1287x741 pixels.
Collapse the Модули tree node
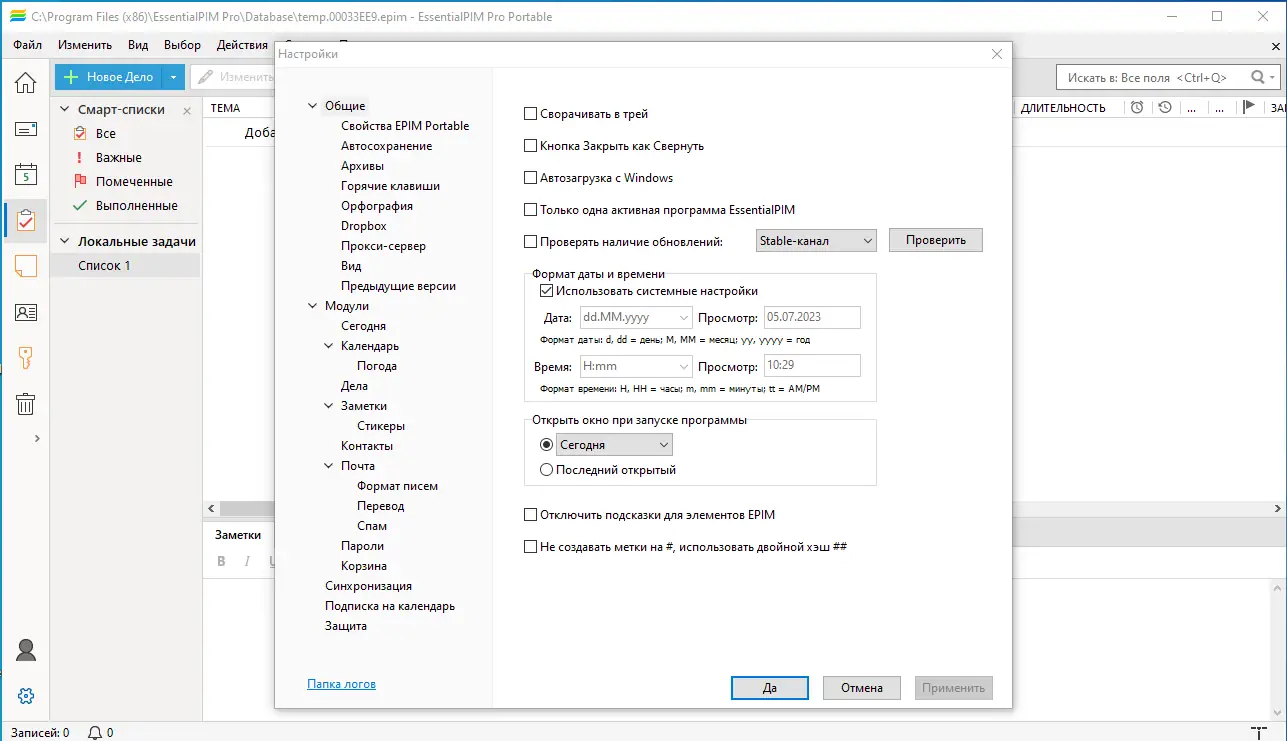point(313,306)
